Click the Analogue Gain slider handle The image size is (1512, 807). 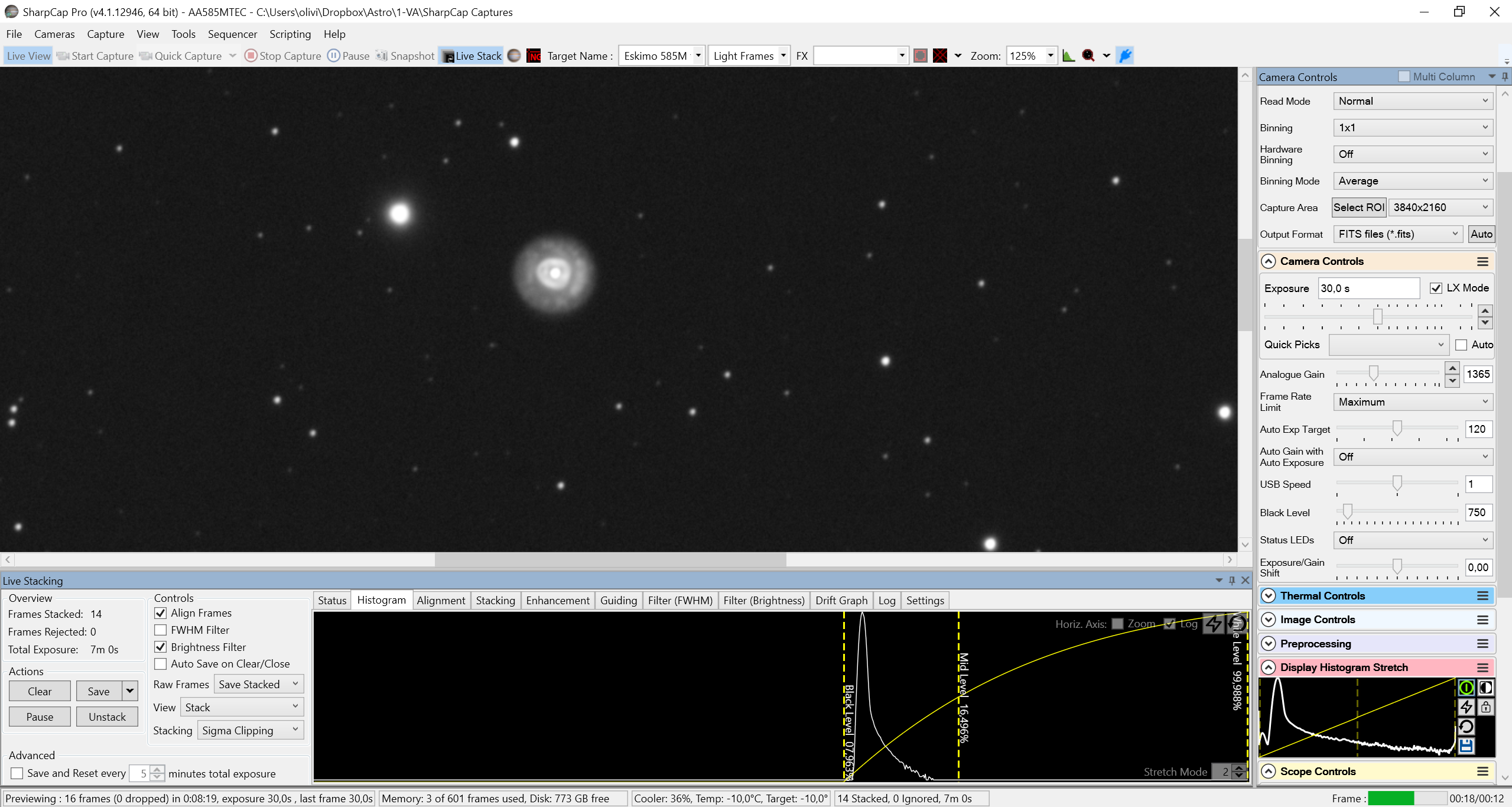point(1374,372)
